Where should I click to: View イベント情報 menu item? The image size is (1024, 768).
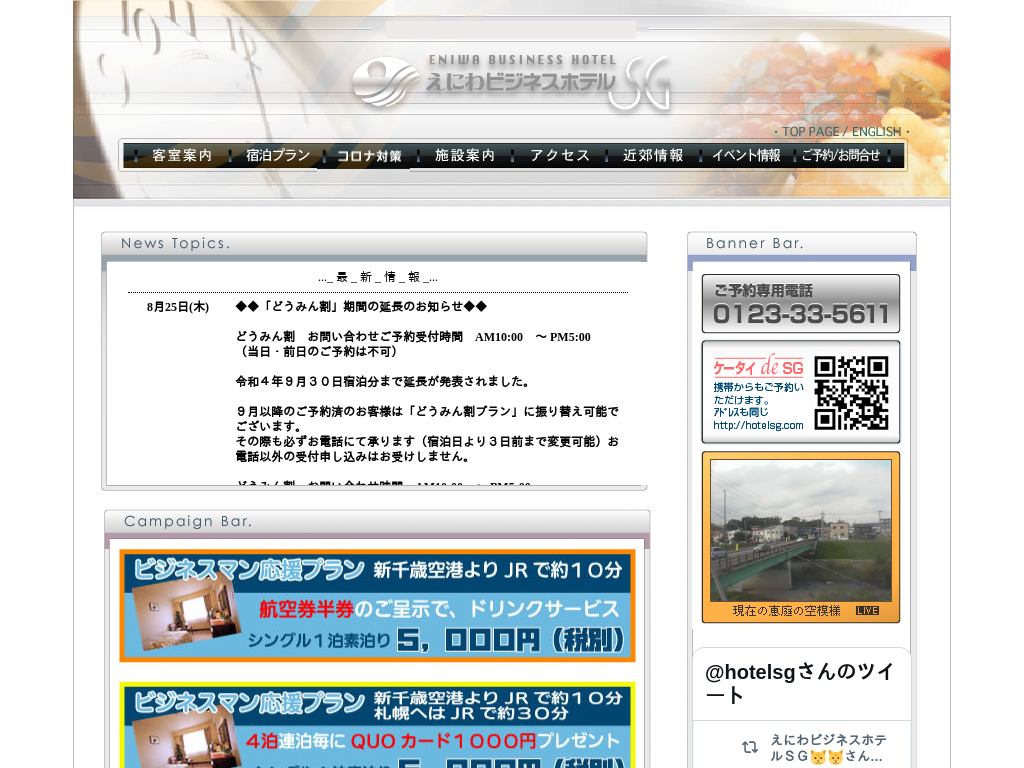[x=746, y=155]
